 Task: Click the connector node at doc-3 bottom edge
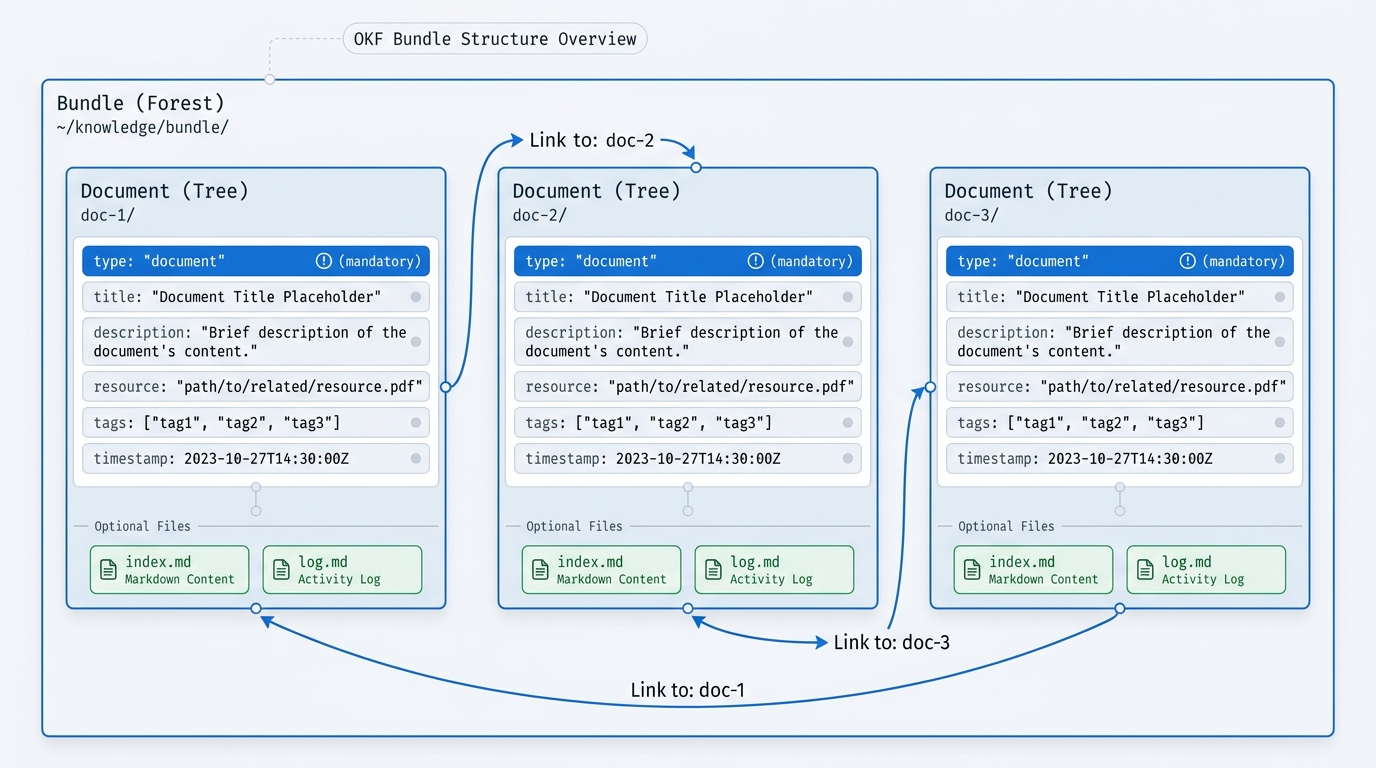(1120, 608)
